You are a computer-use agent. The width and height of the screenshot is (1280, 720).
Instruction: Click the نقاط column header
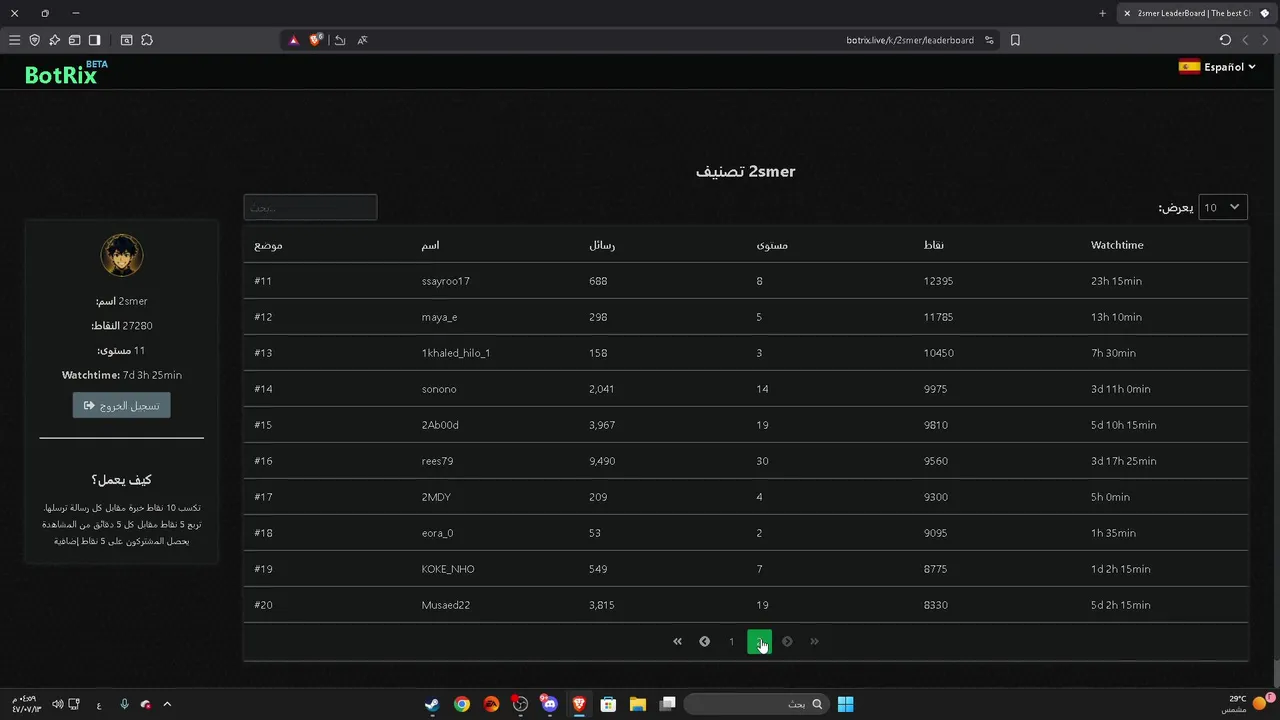(934, 245)
